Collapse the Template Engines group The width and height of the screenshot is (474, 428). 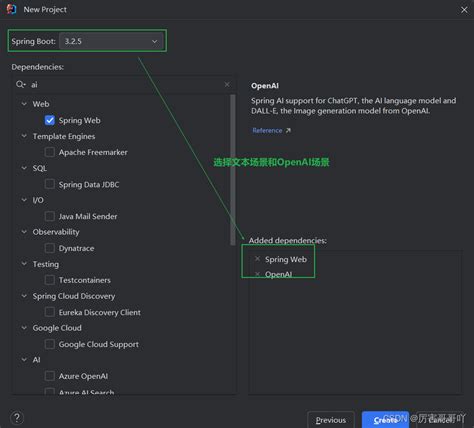click(24, 136)
